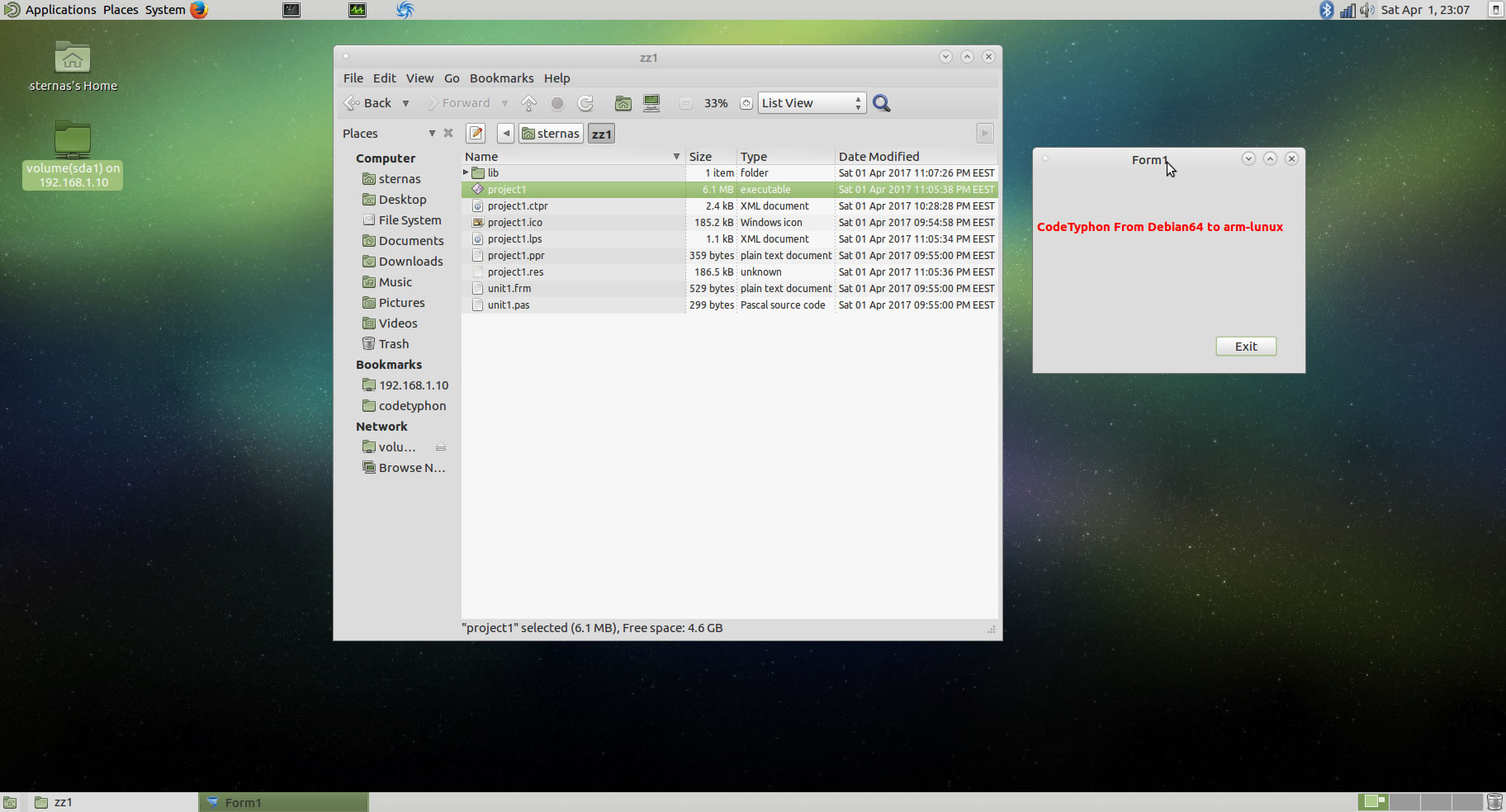Sort by the Name column header
The width and height of the screenshot is (1506, 812).
click(x=572, y=156)
